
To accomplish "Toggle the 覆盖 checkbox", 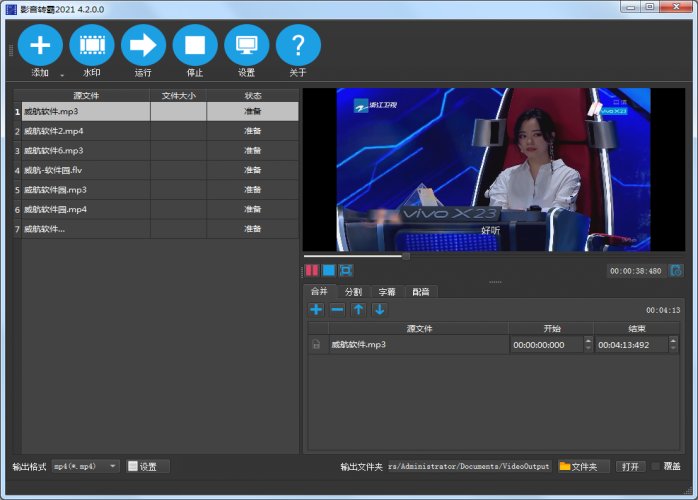I will click(656, 466).
